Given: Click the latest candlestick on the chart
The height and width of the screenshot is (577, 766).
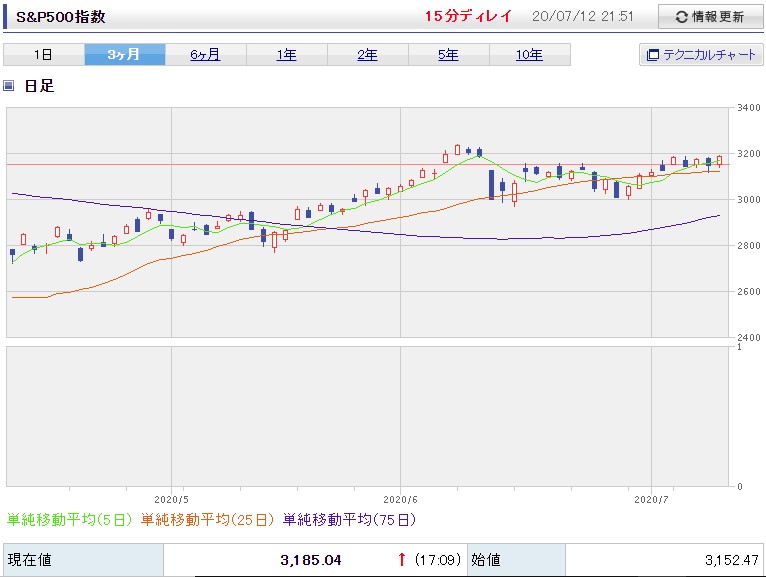Looking at the screenshot, I should [720, 161].
